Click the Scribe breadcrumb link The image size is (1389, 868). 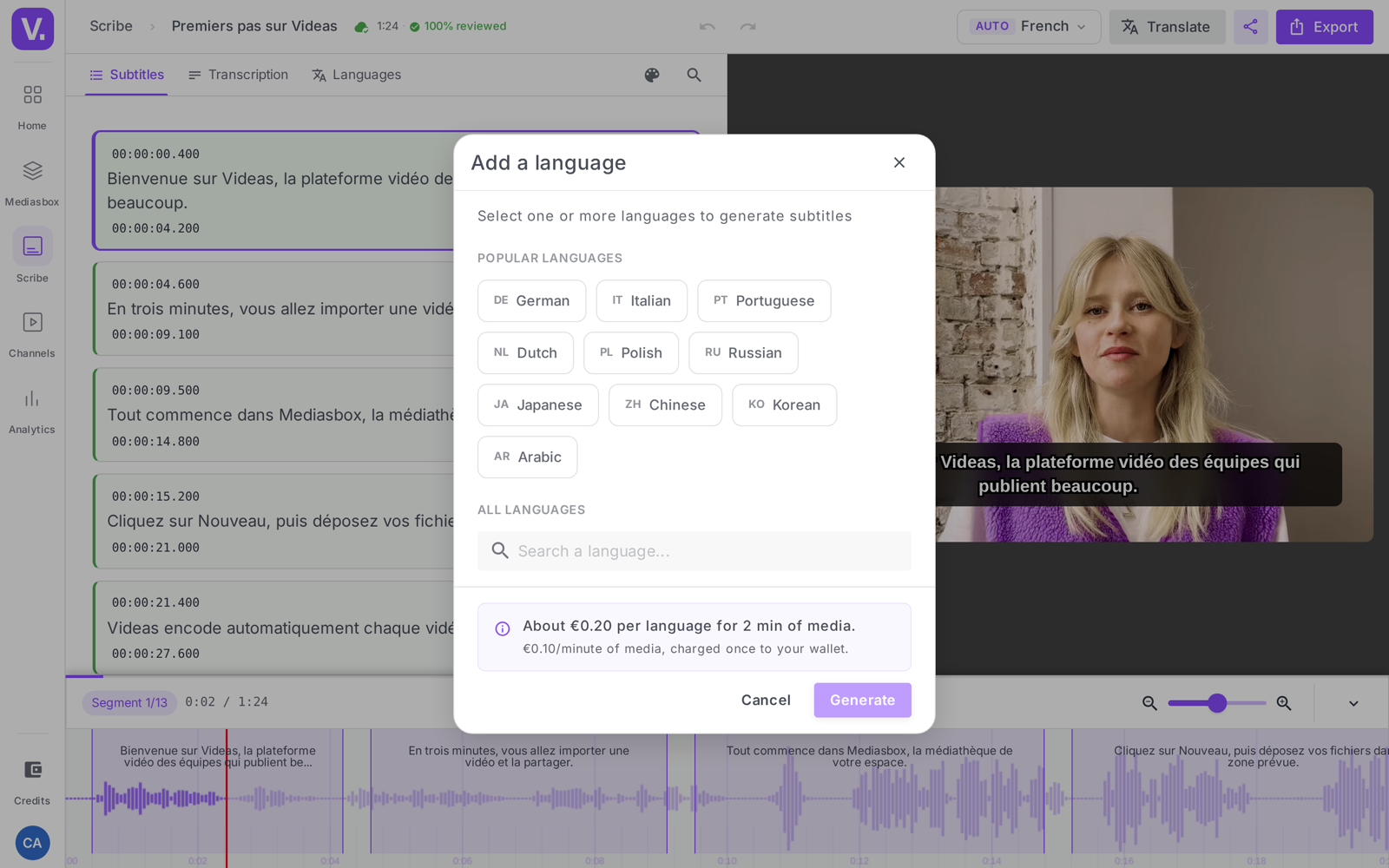tap(111, 26)
